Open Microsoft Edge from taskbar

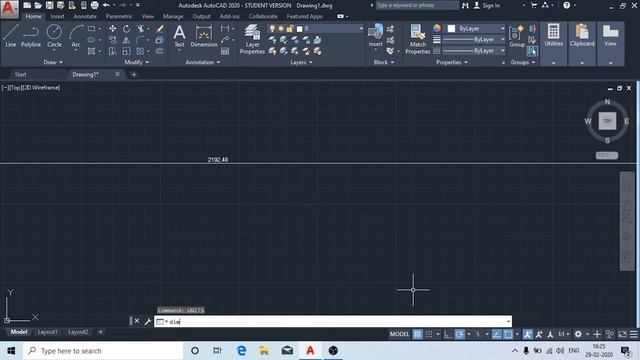241,351
